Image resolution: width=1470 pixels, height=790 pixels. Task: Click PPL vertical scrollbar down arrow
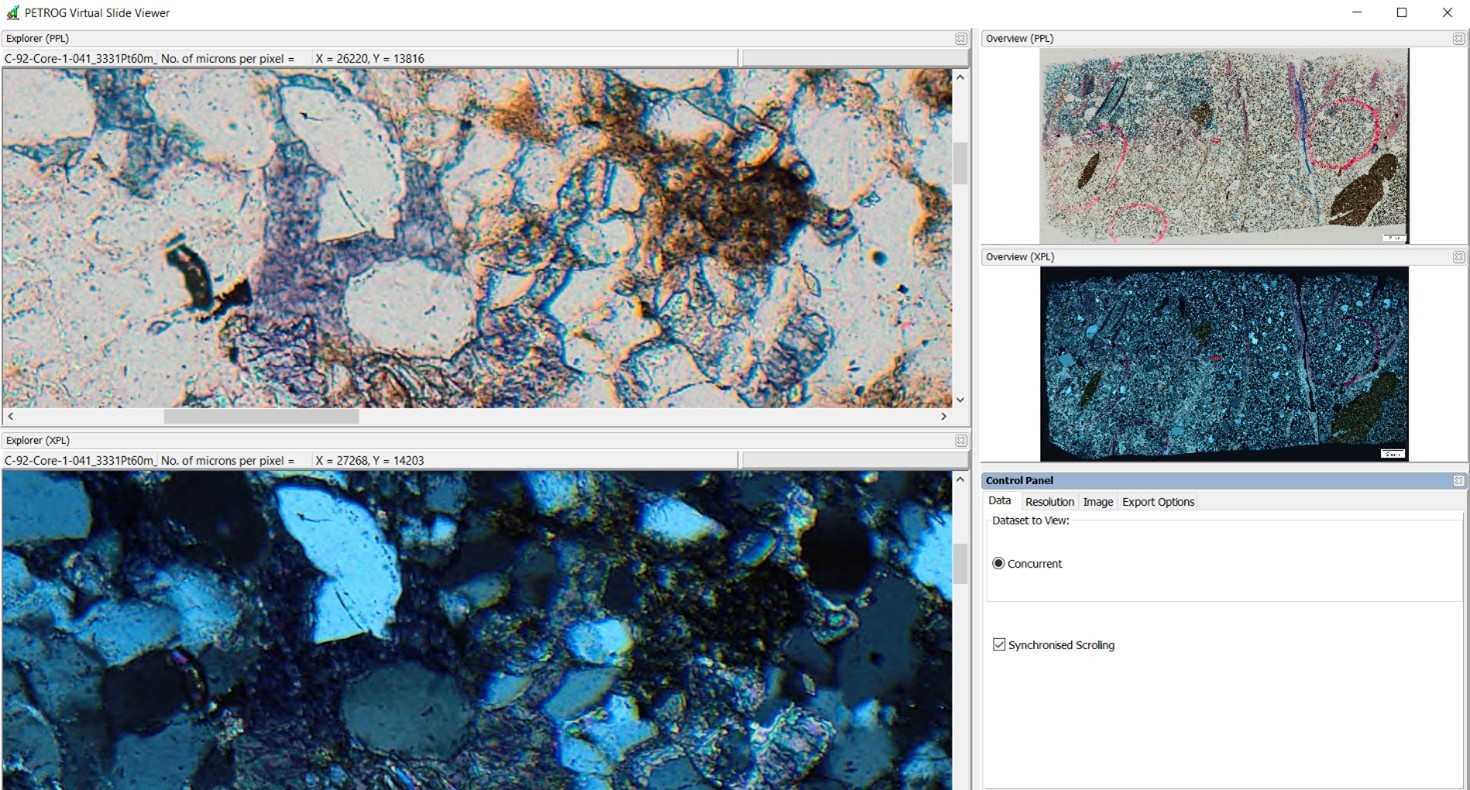[960, 400]
